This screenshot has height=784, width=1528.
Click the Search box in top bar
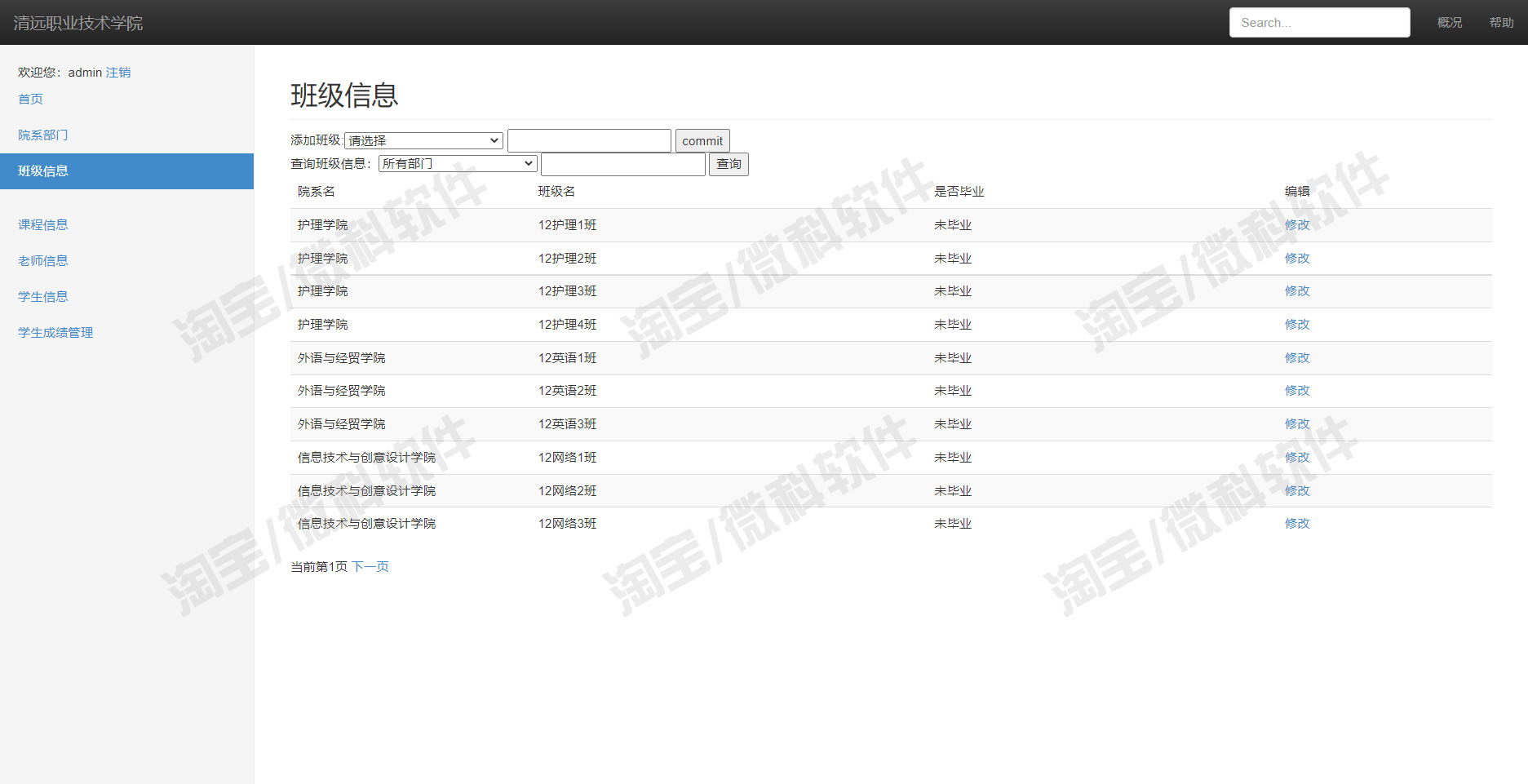click(x=1319, y=23)
